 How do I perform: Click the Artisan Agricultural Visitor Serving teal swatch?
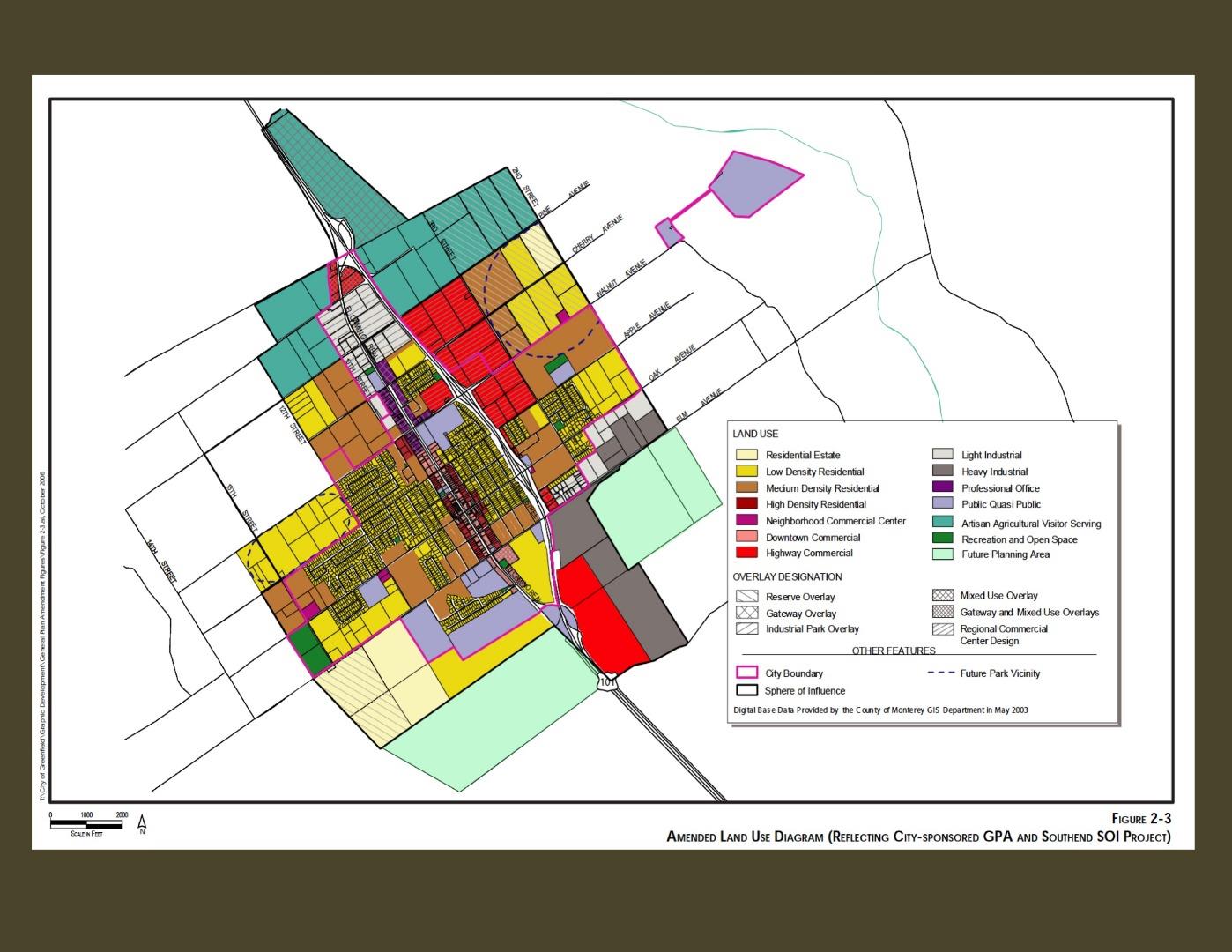point(943,523)
